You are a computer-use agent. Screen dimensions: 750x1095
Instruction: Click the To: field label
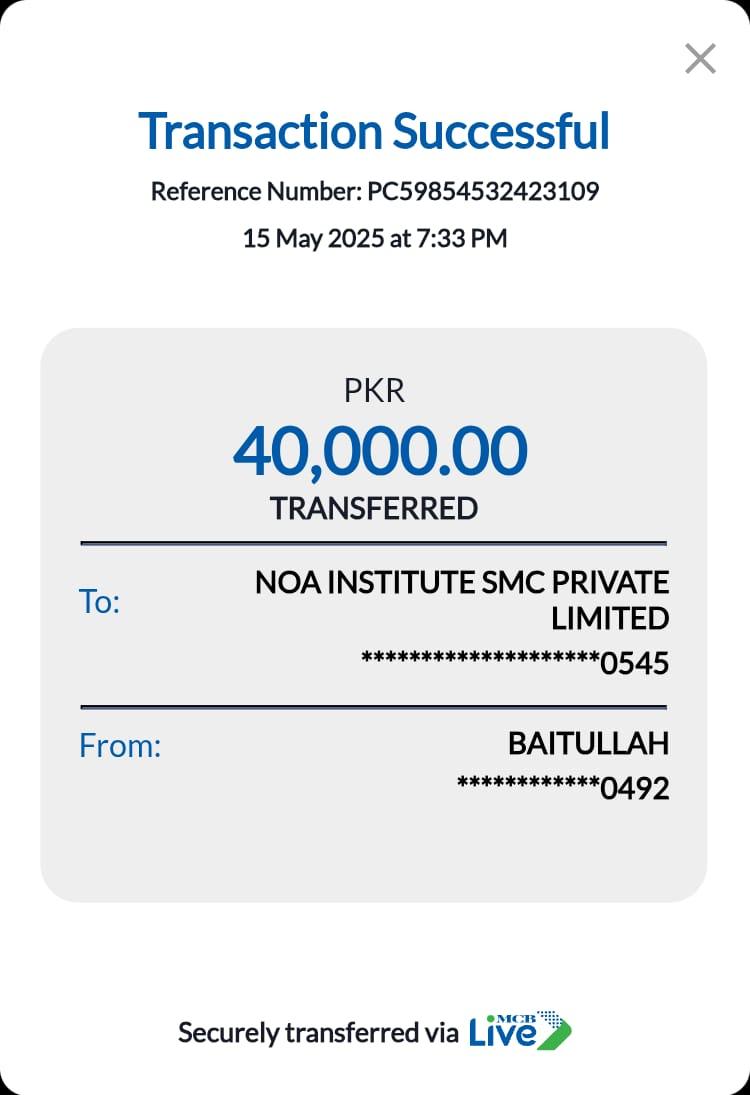click(99, 602)
